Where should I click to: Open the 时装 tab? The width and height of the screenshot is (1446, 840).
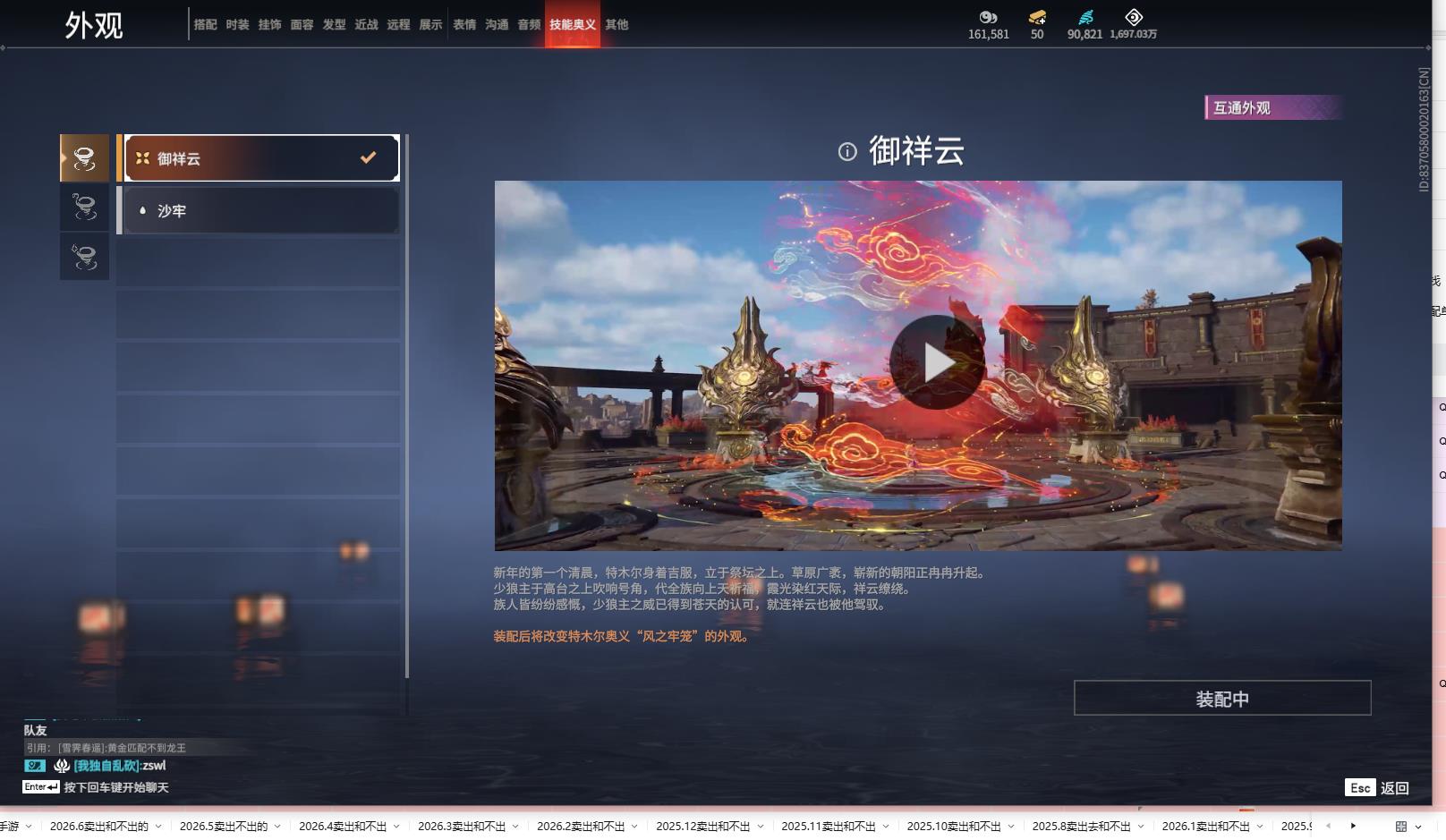click(238, 25)
